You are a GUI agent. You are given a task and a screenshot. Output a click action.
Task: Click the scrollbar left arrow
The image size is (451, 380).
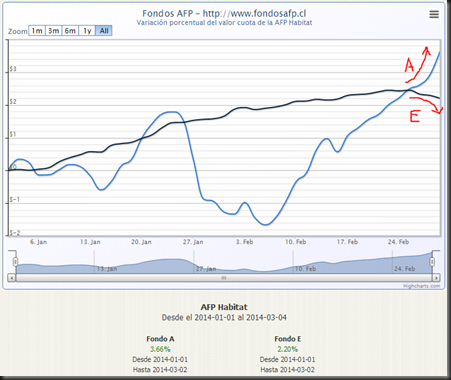12,277
